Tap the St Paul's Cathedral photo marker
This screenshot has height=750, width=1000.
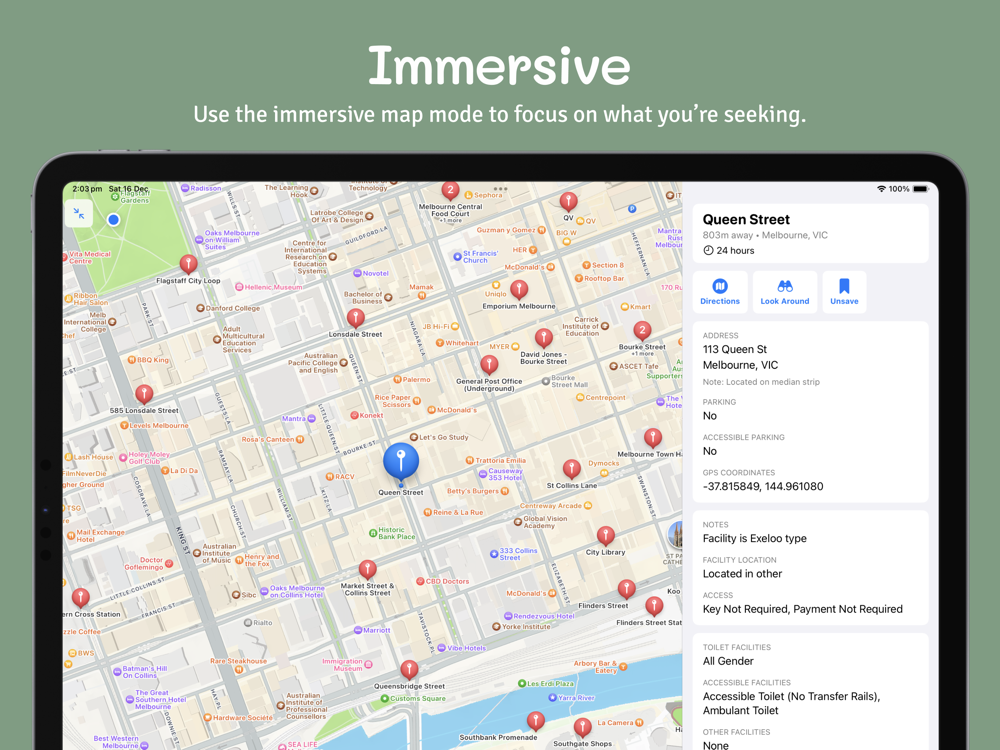pyautogui.click(x=675, y=534)
